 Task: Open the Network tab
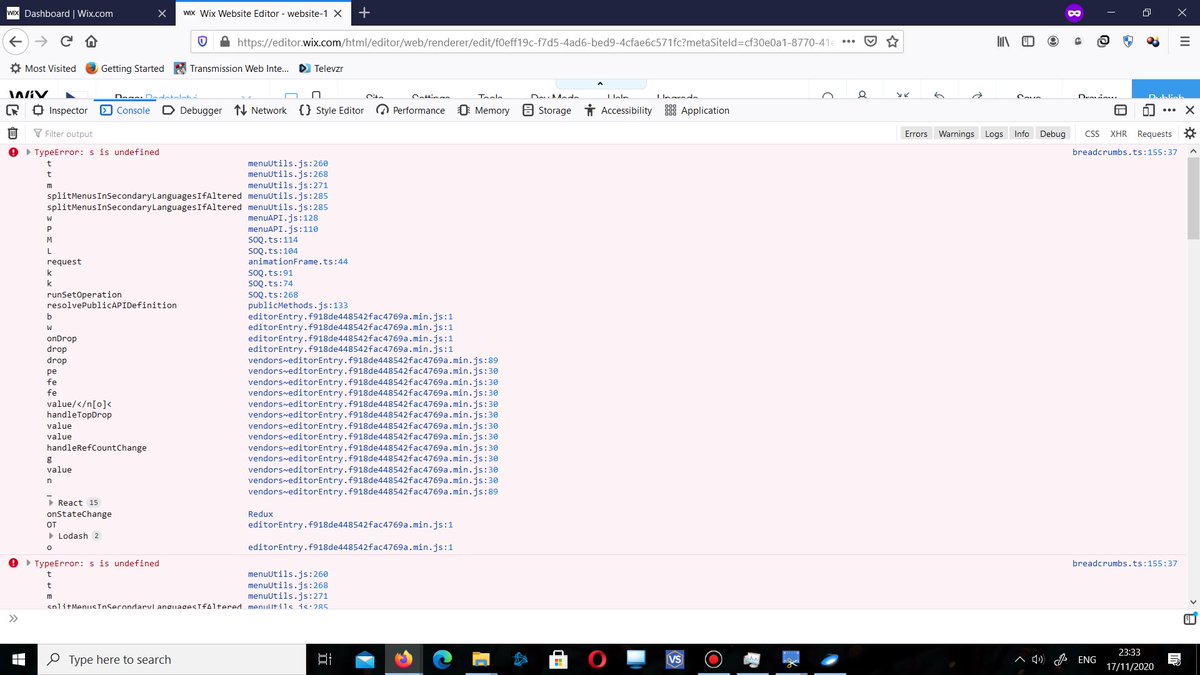[x=260, y=110]
